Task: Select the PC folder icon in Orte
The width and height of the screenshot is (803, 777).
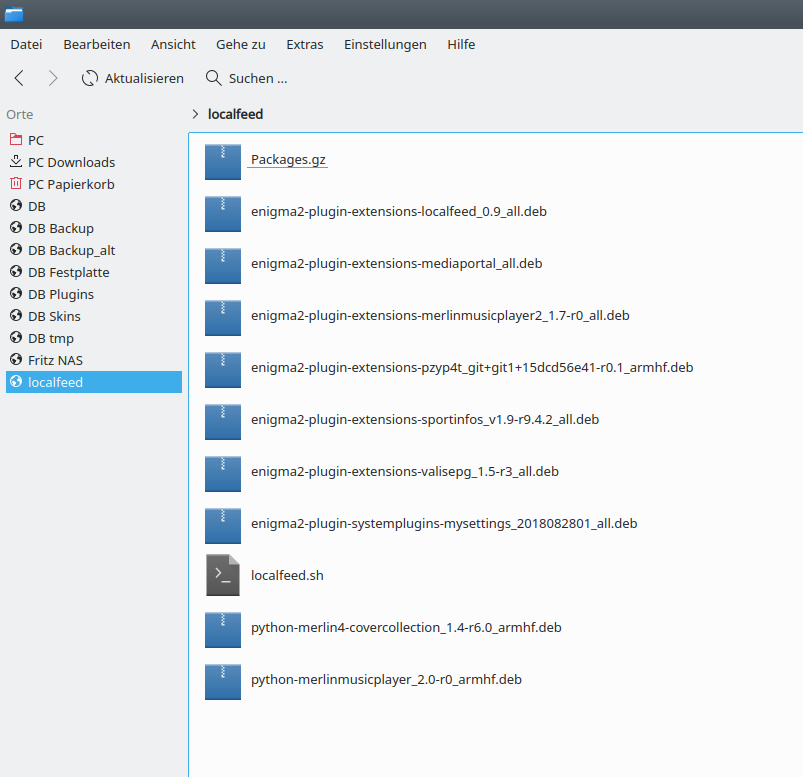Action: 16,139
